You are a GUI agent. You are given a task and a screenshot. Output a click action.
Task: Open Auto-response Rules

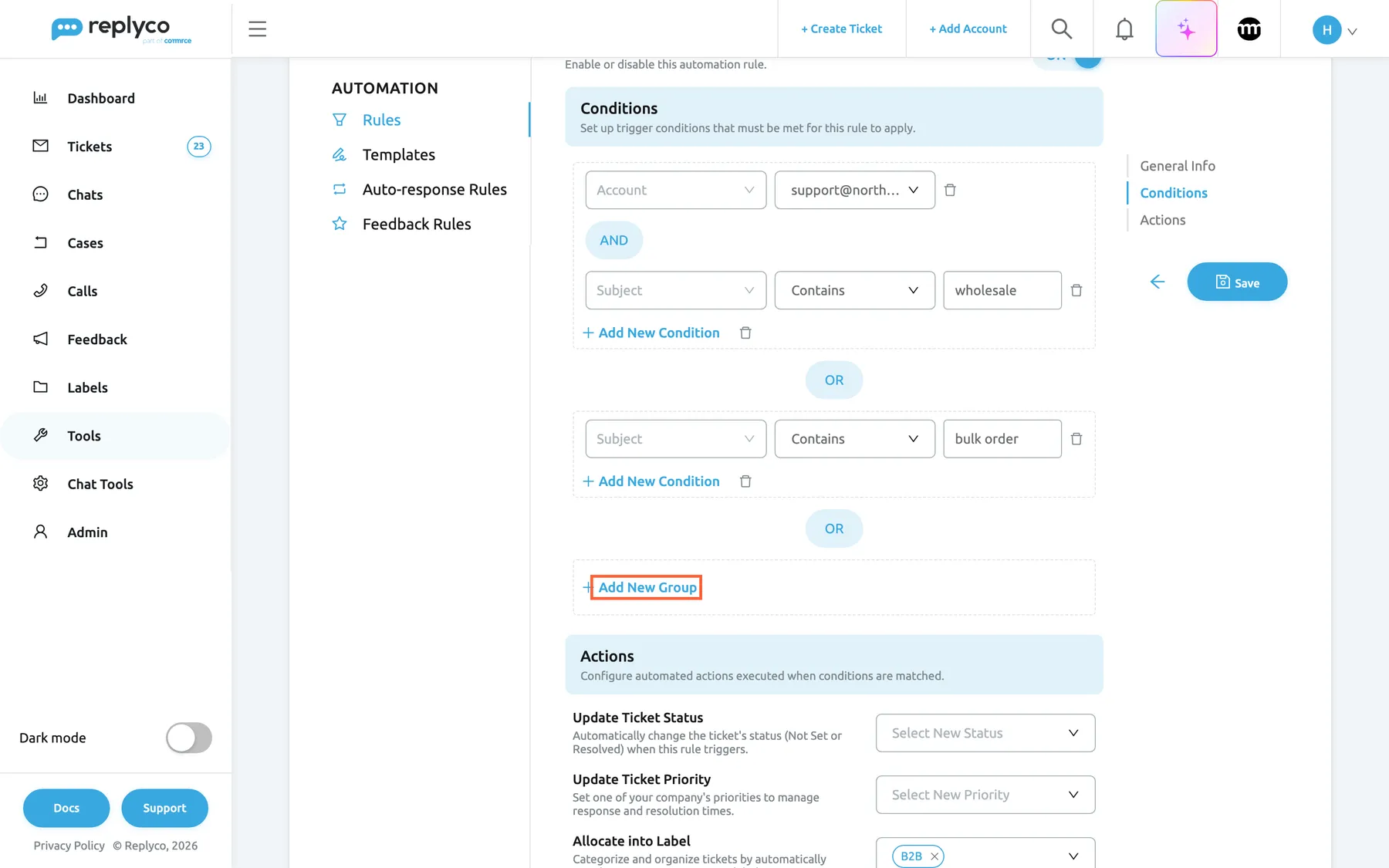(x=434, y=189)
